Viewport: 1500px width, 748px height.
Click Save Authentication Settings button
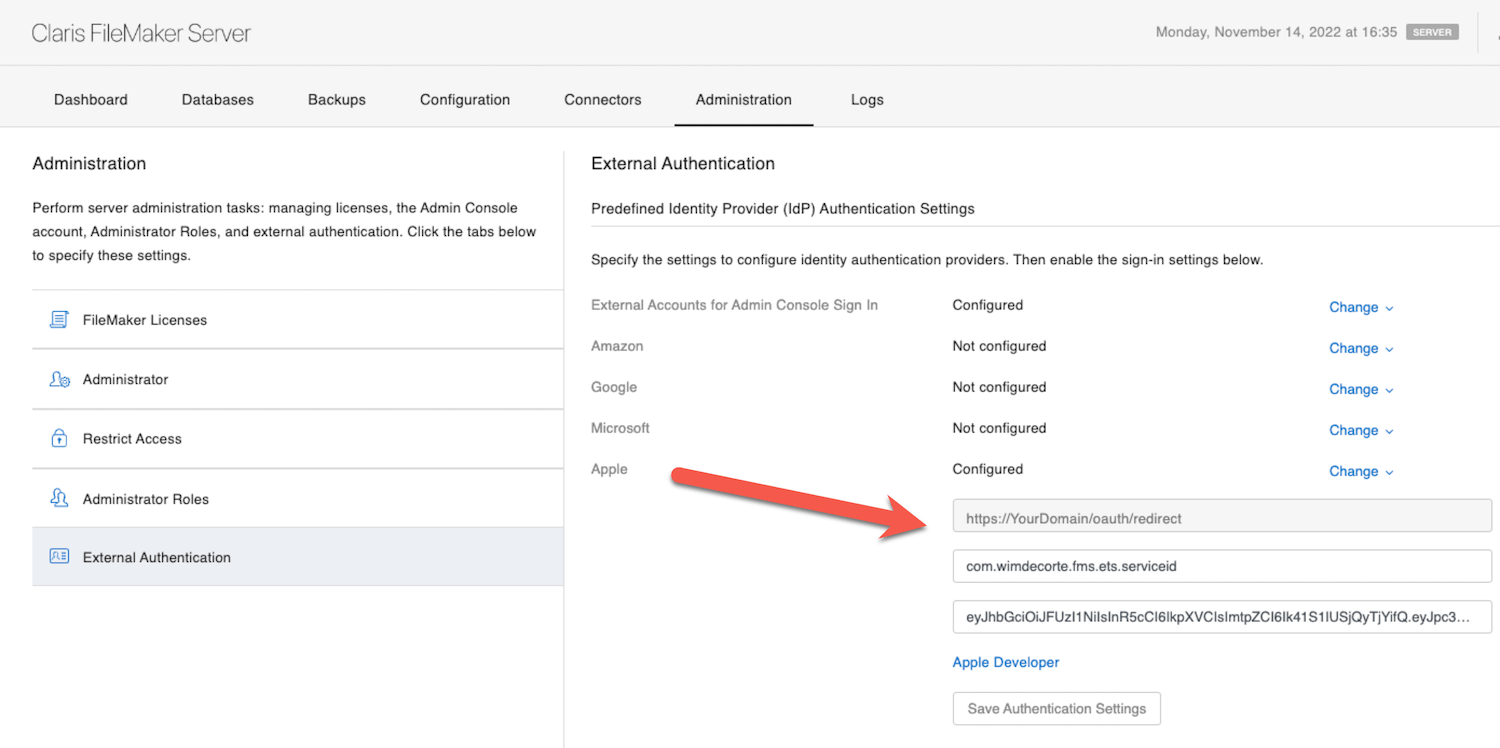coord(1057,708)
